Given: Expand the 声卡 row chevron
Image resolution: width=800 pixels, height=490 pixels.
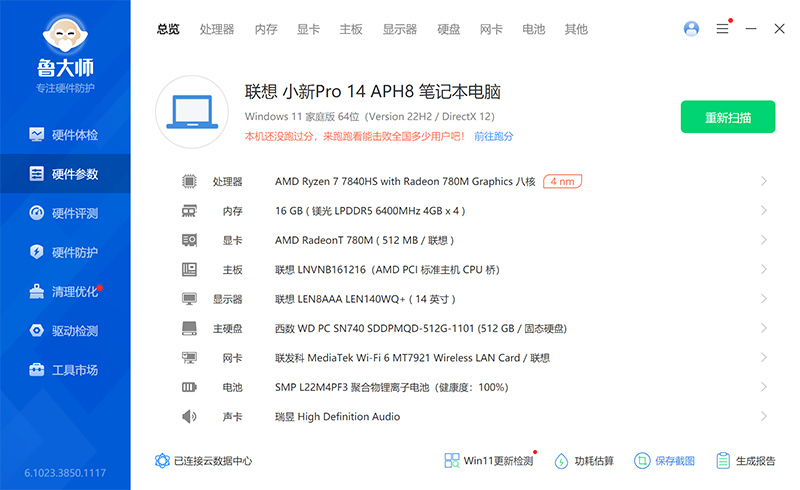Looking at the screenshot, I should [x=764, y=416].
